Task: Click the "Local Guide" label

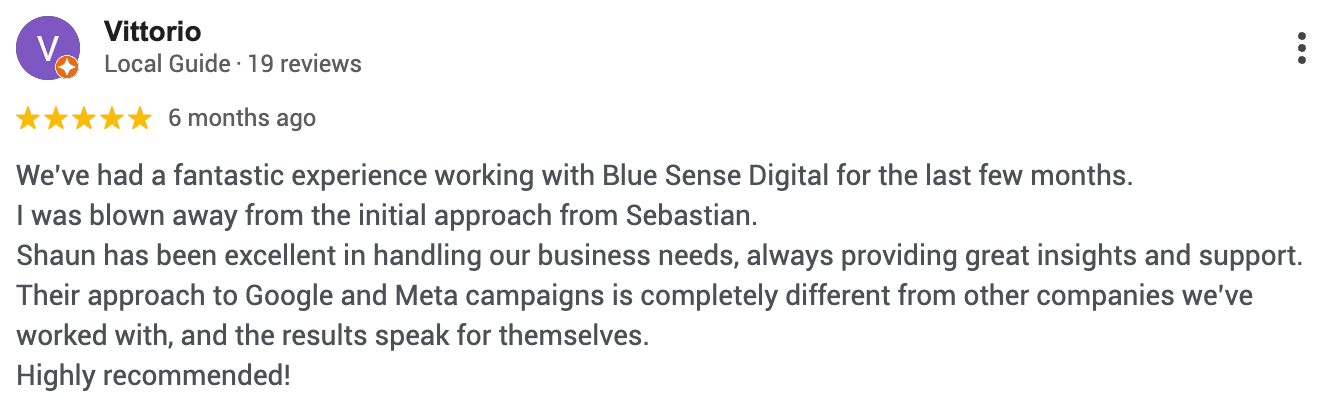Action: tap(167, 65)
